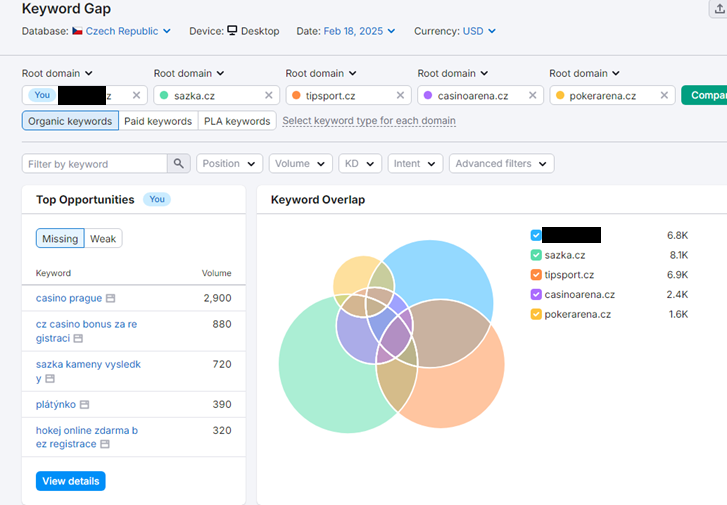Screen dimensions: 727x505
Task: Open the Position filter dropdown
Action: [x=230, y=163]
